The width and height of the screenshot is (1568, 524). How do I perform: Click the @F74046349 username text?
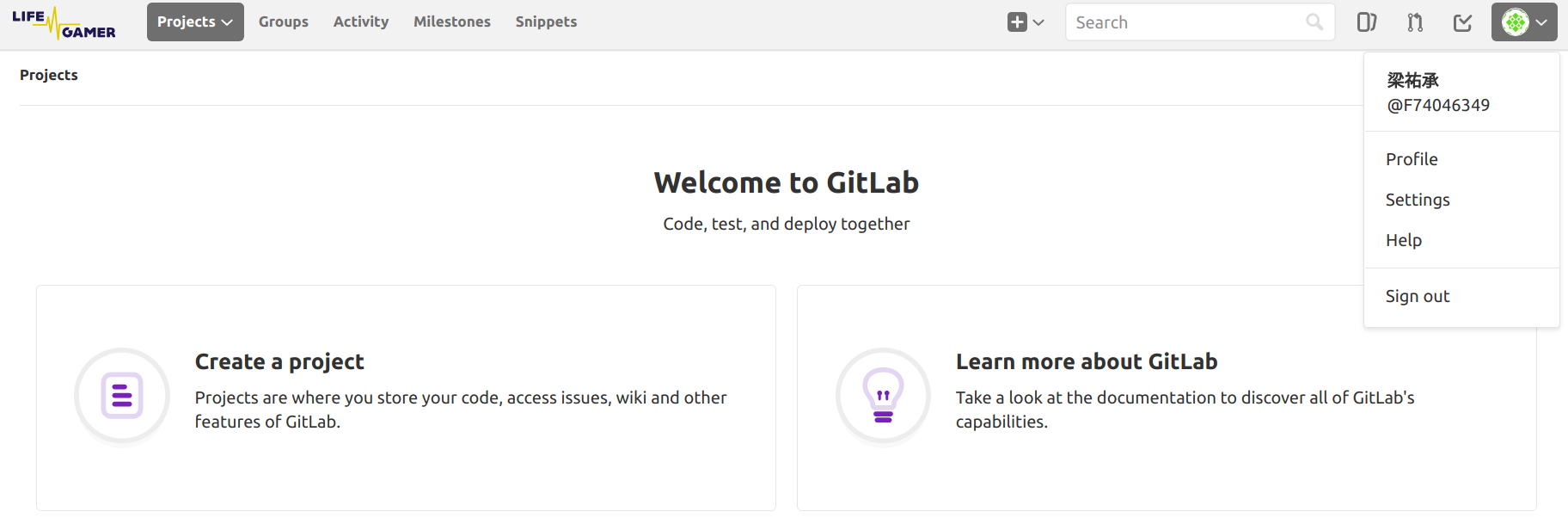[1438, 105]
